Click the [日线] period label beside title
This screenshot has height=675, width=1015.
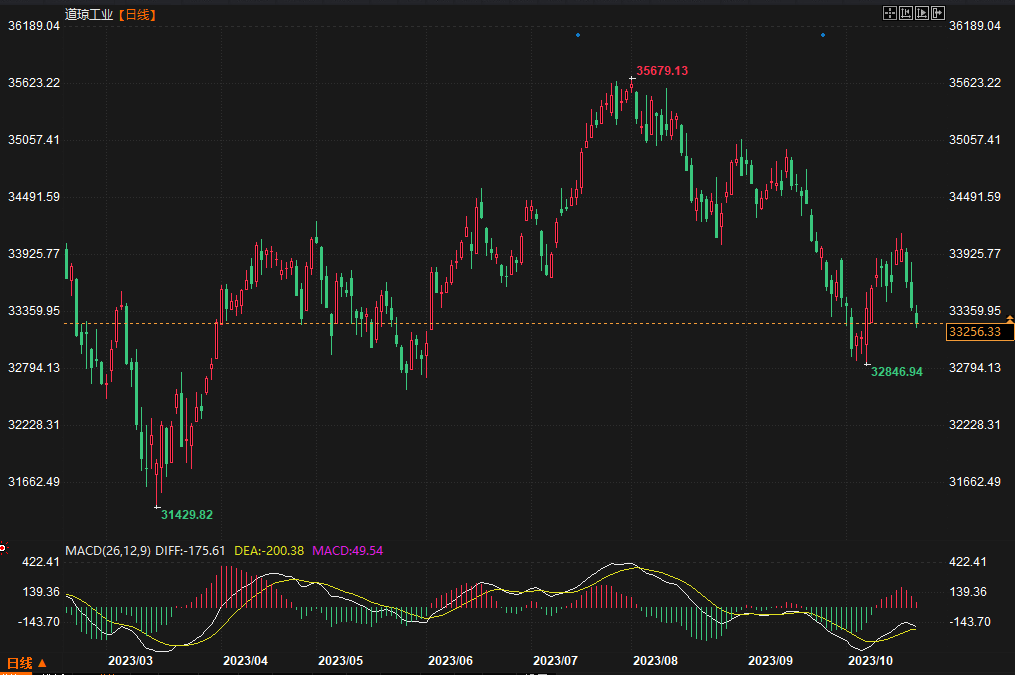[x=136, y=14]
